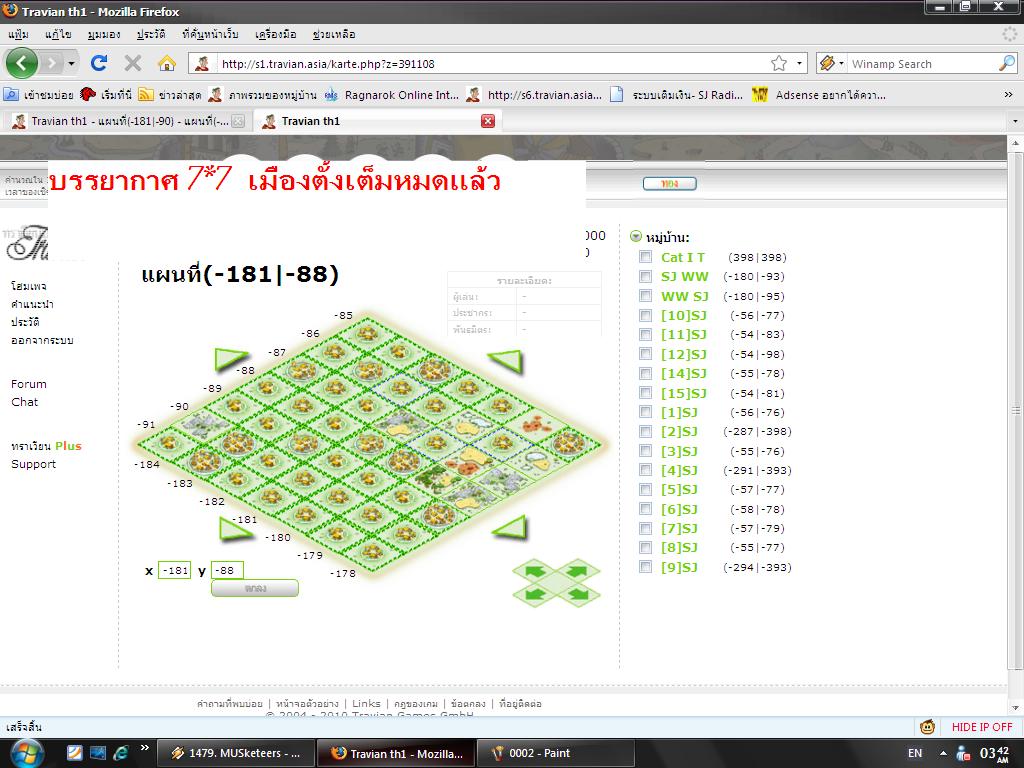Tick the [10]SJ village checkbox
Image resolution: width=1024 pixels, height=768 pixels.
pyautogui.click(x=645, y=315)
